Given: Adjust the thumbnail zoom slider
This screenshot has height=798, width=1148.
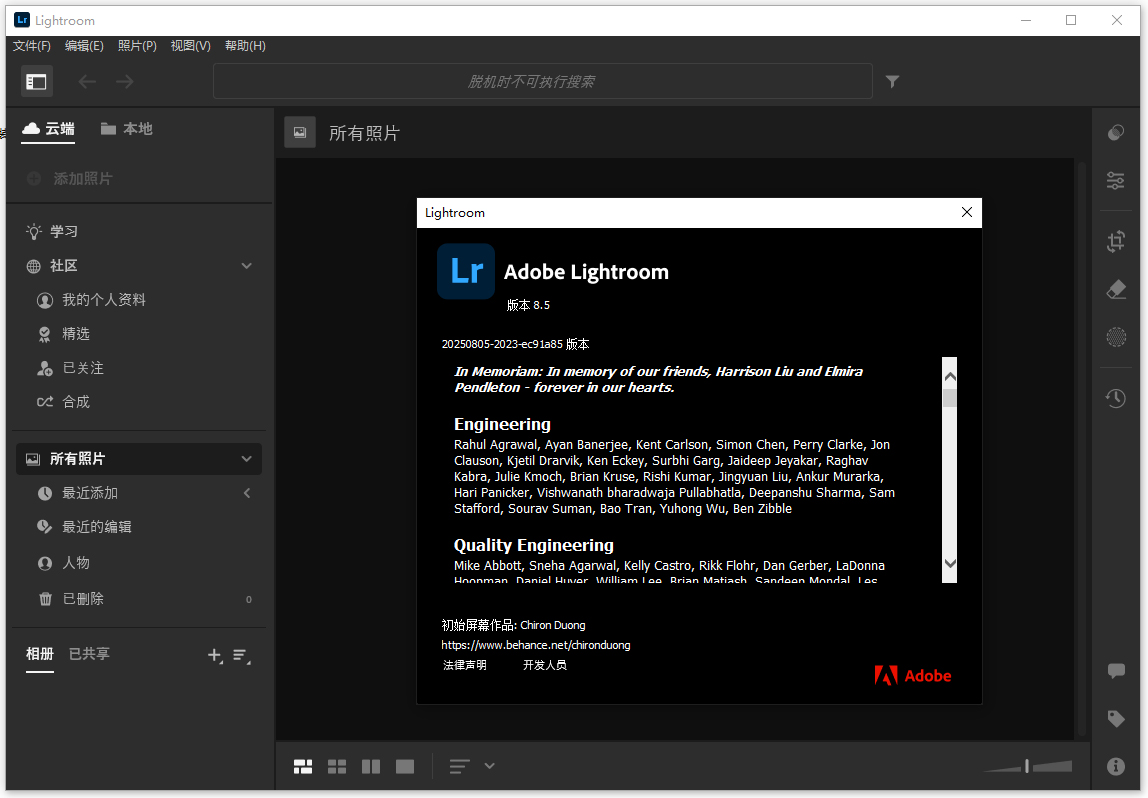Looking at the screenshot, I should [1027, 766].
